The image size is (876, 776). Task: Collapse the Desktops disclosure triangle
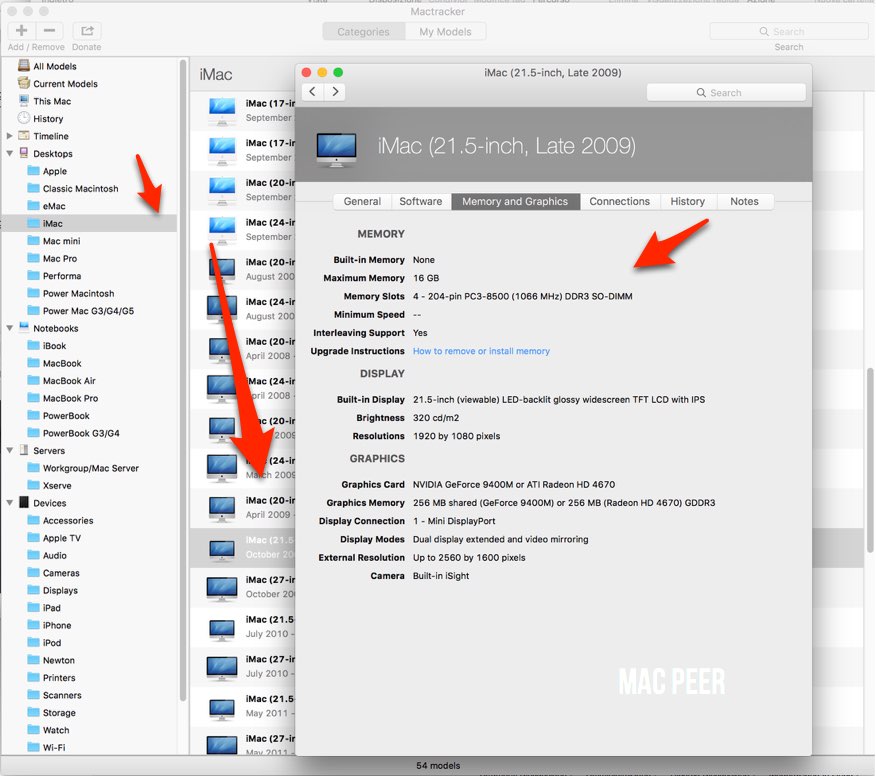[9, 153]
